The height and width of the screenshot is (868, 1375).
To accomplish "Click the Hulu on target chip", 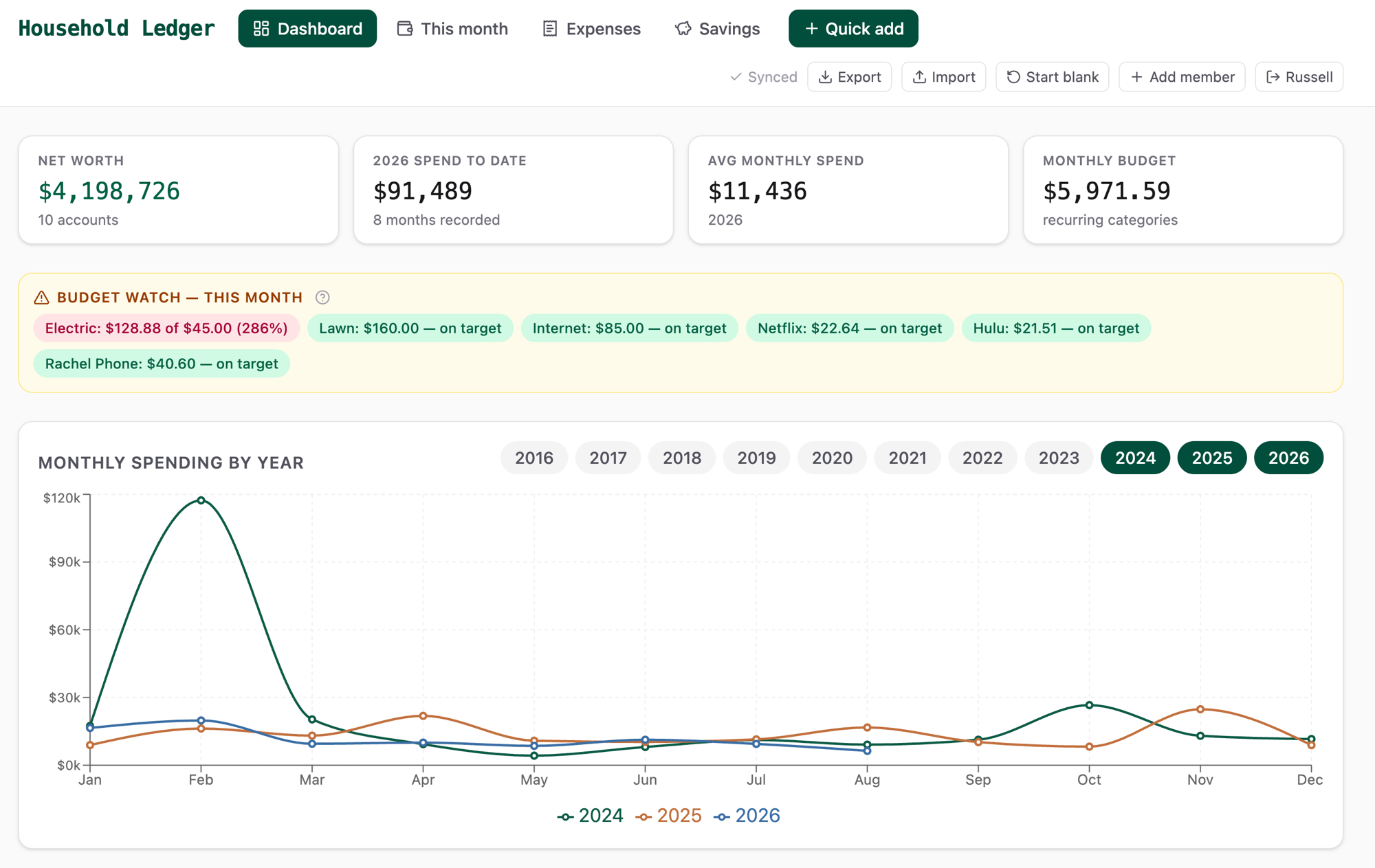I will click(x=1057, y=329).
